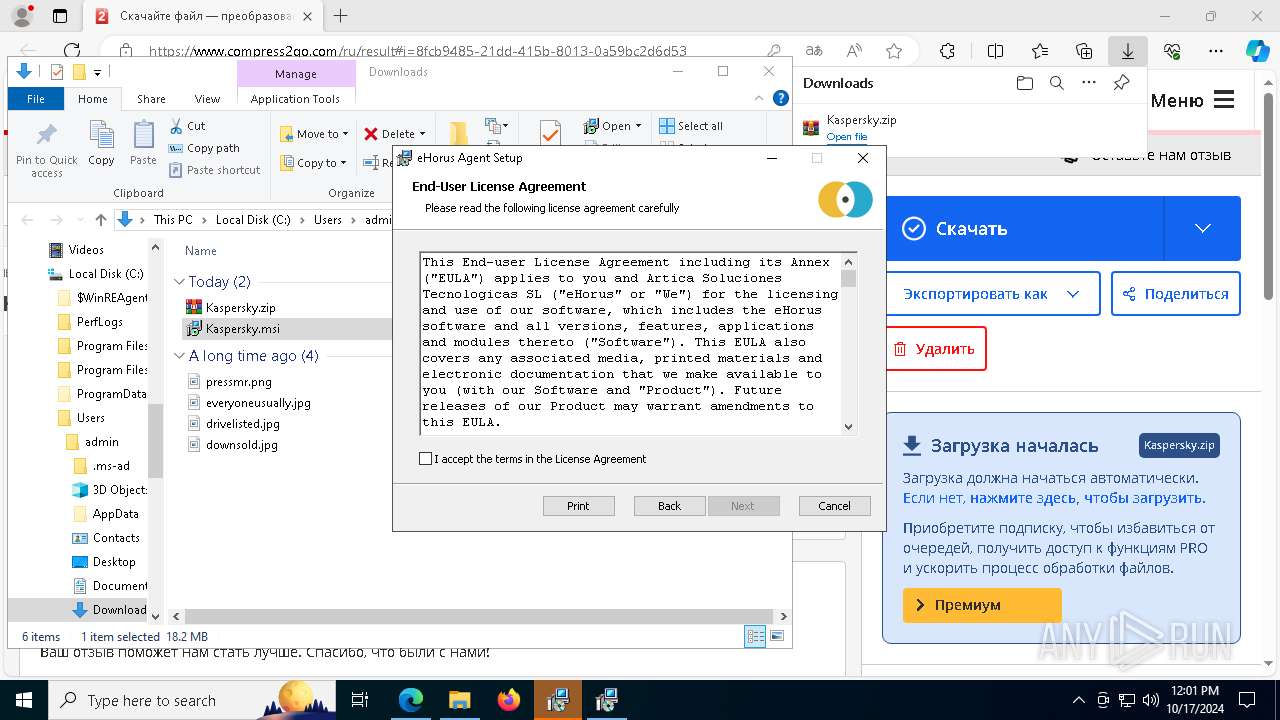Open File Explorer from the taskbar
This screenshot has height=720, width=1280.
click(x=459, y=700)
